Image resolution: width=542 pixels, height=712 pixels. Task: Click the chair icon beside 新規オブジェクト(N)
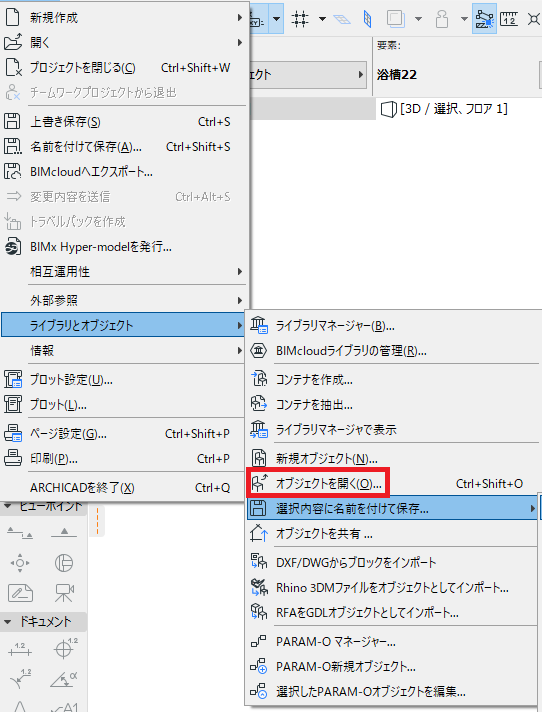click(259, 458)
